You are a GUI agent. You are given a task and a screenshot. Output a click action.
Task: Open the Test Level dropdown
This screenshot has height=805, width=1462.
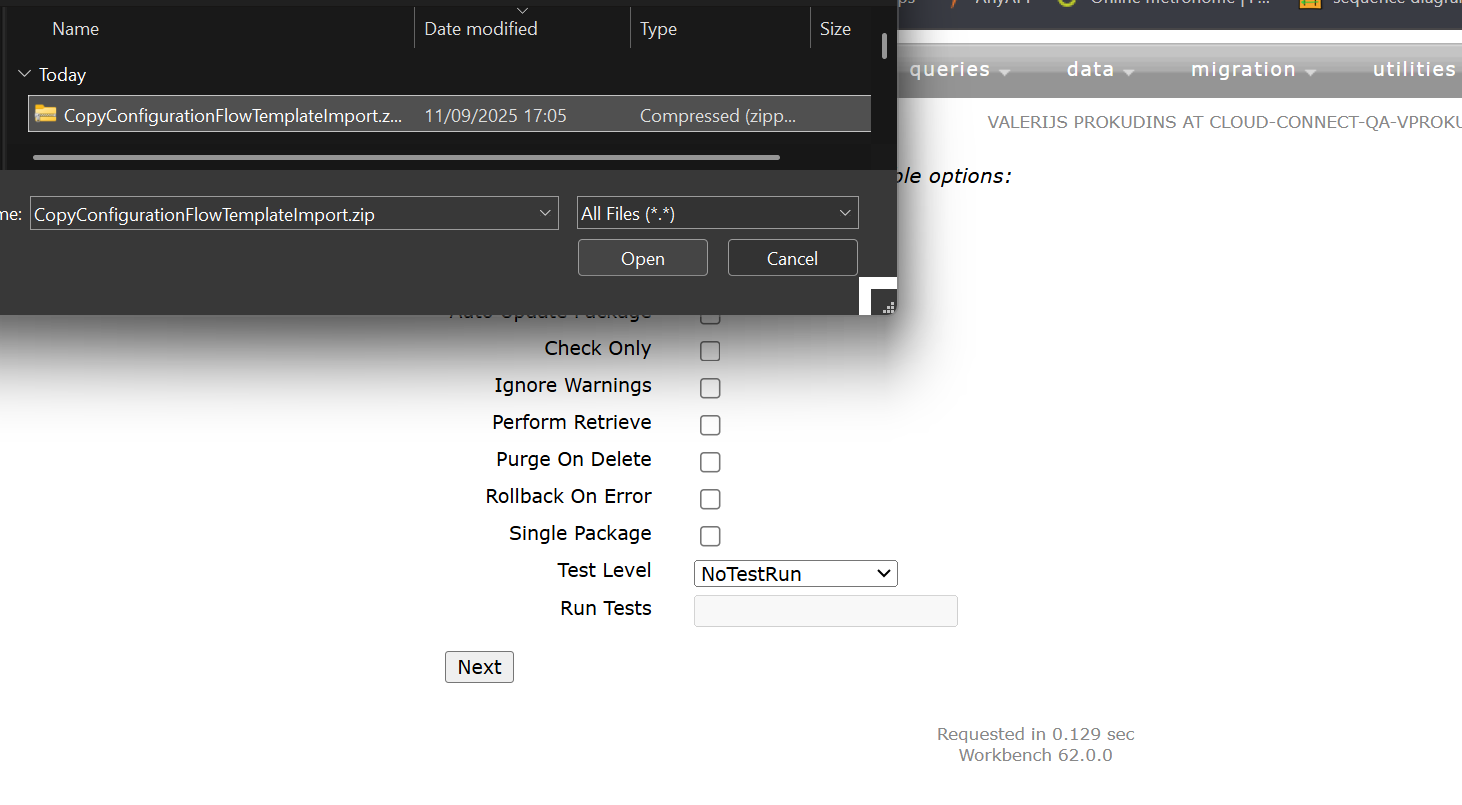(796, 573)
